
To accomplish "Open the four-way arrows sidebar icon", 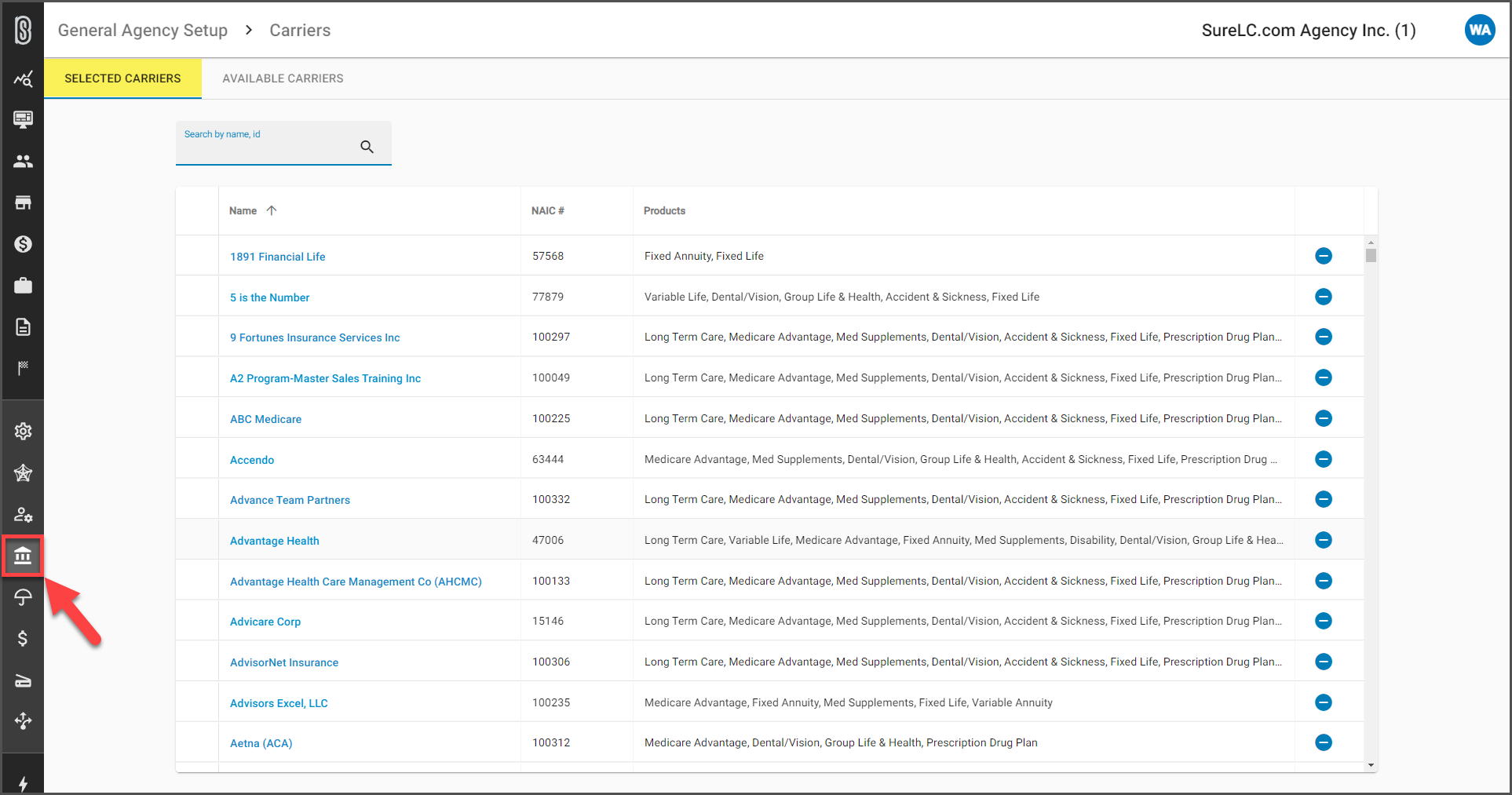I will click(24, 721).
